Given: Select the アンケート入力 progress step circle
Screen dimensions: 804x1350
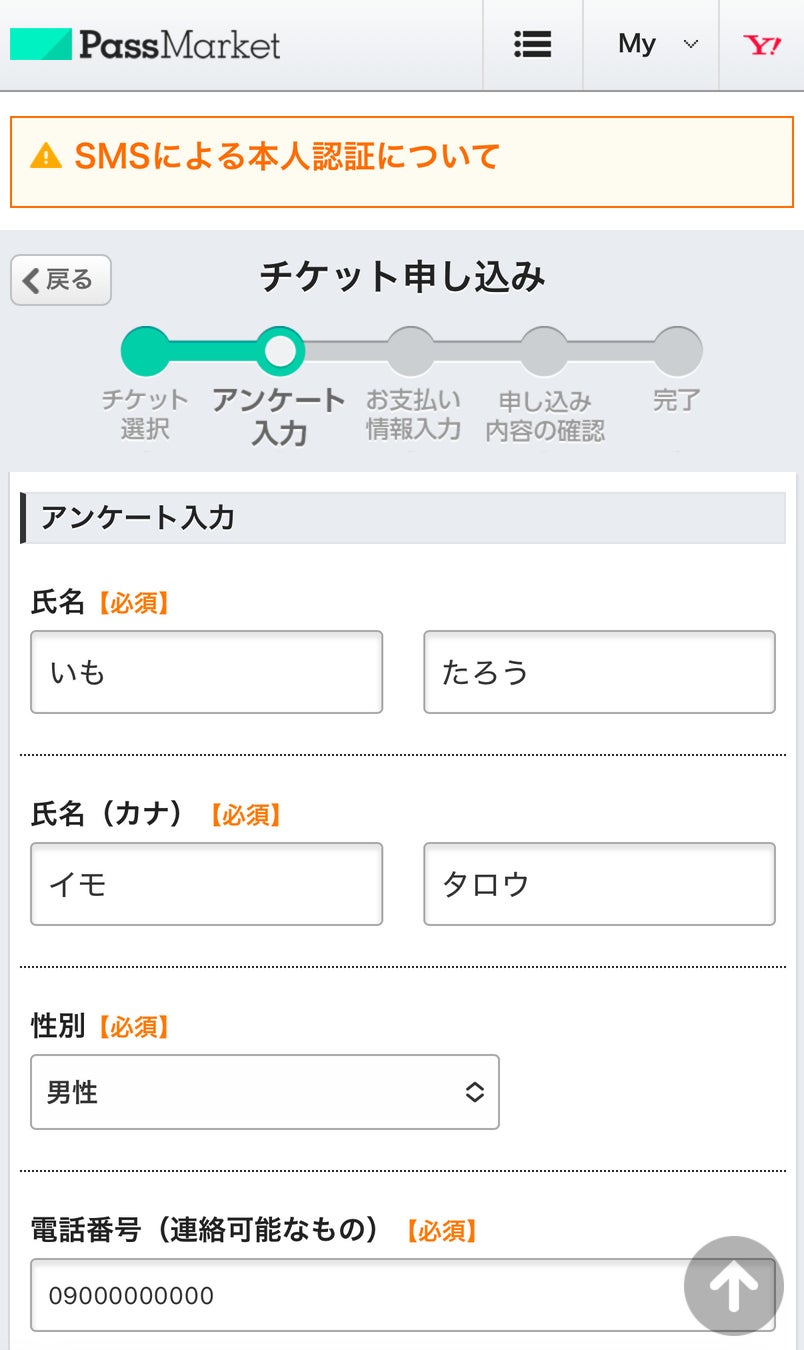Looking at the screenshot, I should tap(280, 351).
